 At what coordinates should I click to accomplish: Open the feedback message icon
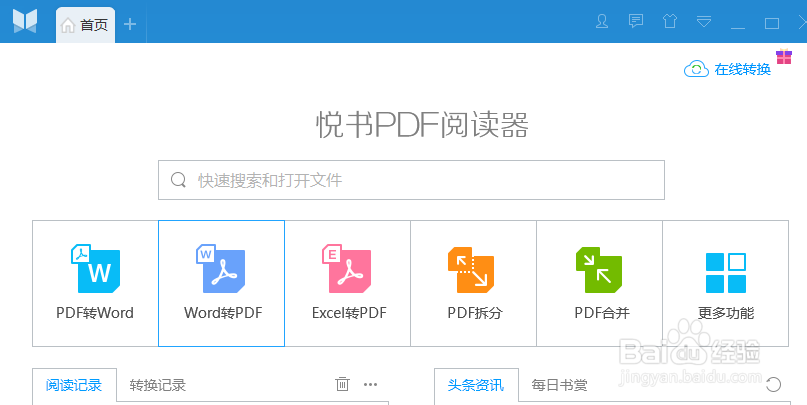pyautogui.click(x=636, y=21)
